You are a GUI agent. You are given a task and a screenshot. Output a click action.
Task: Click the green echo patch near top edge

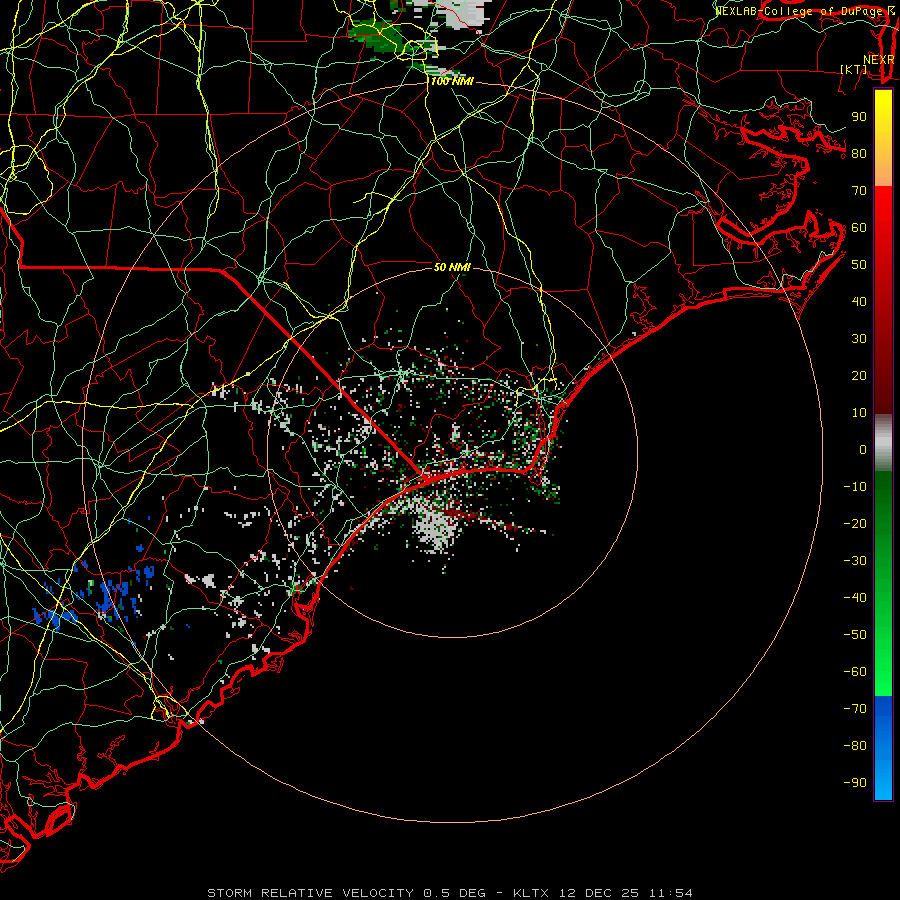[x=376, y=36]
